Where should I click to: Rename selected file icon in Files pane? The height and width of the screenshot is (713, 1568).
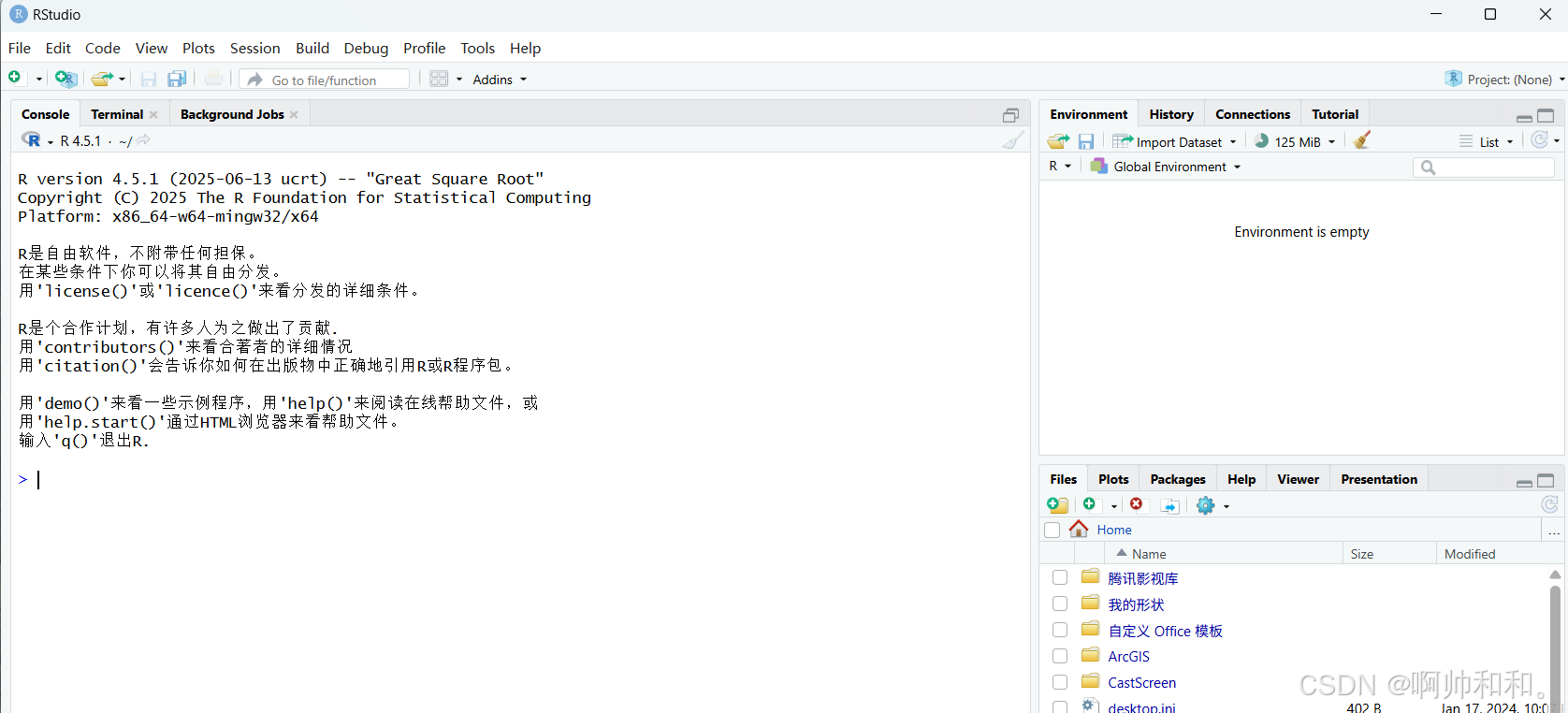click(1169, 505)
